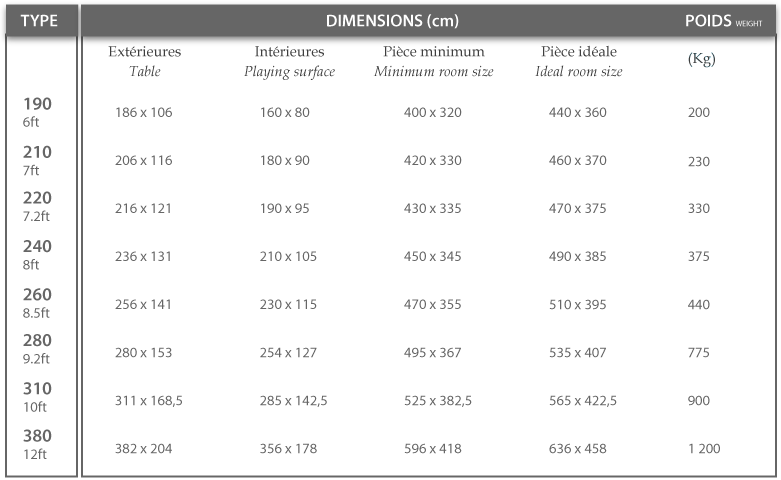Image resolution: width=781 pixels, height=480 pixels.
Task: Select the Extérieures Table subheader
Action: (144, 61)
